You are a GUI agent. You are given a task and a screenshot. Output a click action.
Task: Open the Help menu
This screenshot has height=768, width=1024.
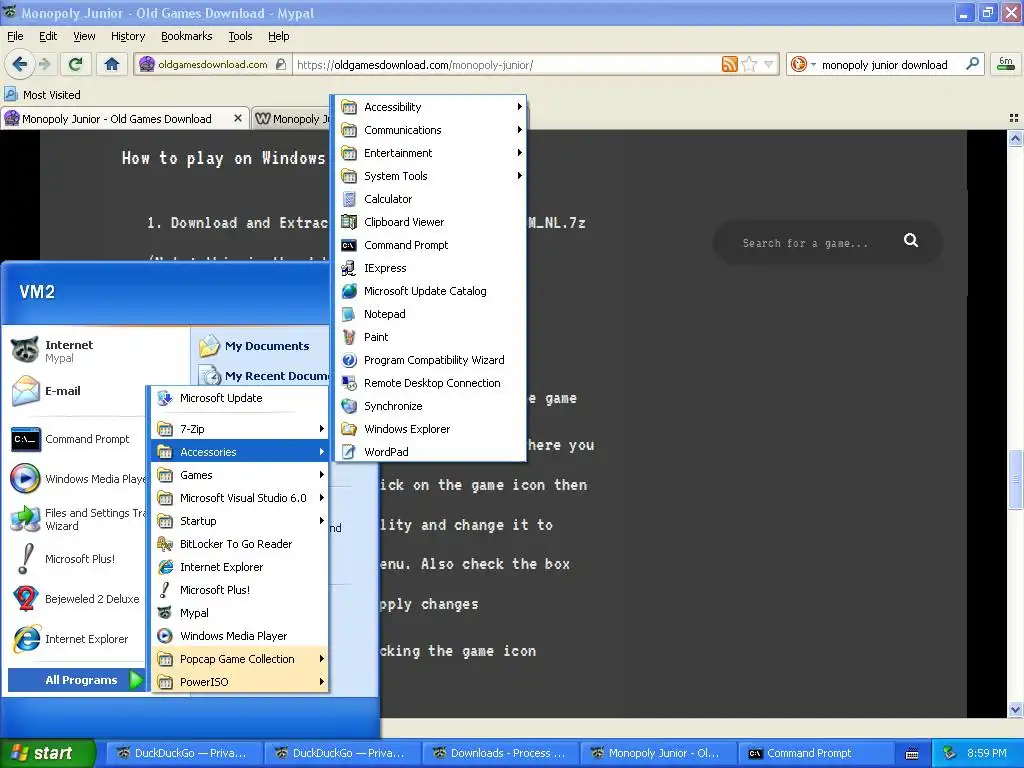click(x=279, y=36)
